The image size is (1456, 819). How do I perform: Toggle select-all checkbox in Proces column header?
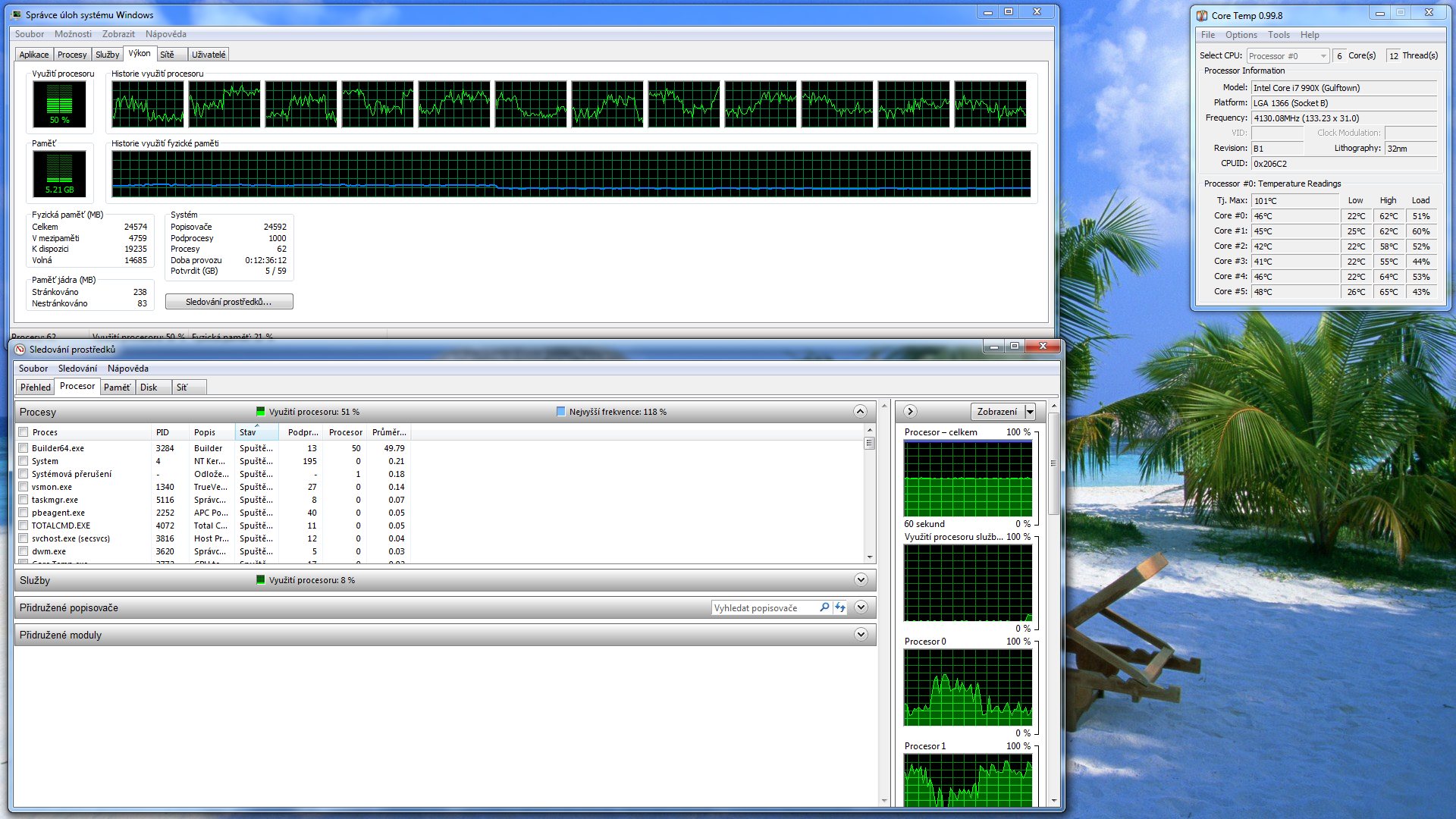(24, 432)
